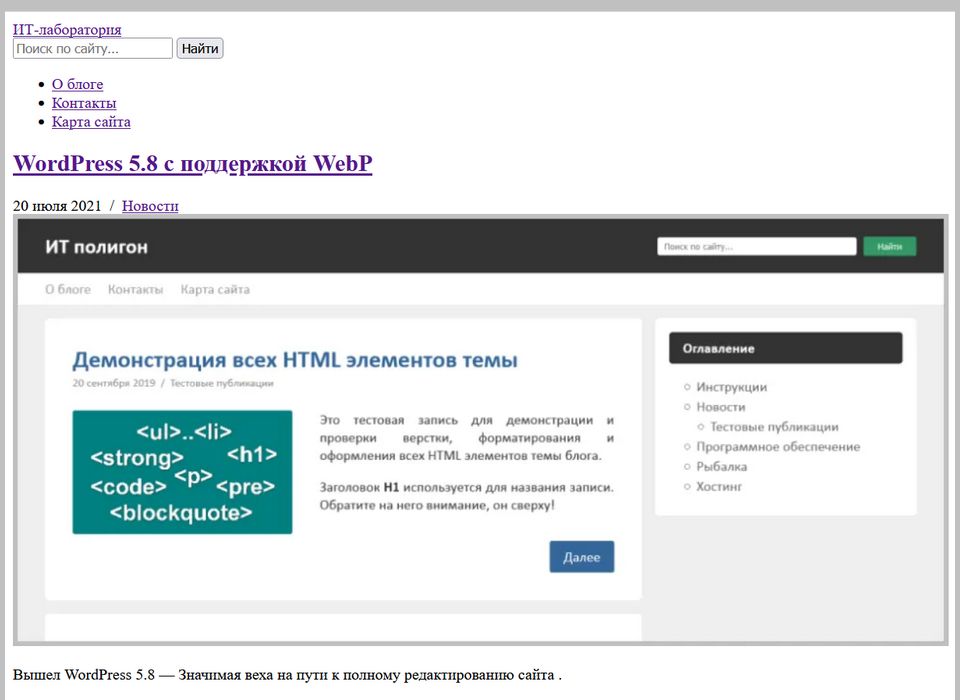Click the embedded ИТ полигон theme screenshot
The image size is (960, 700).
[x=480, y=430]
